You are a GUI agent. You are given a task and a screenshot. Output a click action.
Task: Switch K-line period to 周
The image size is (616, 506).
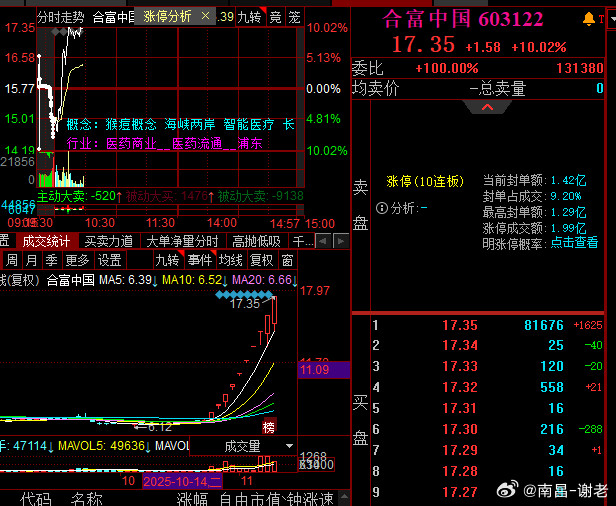click(x=12, y=260)
